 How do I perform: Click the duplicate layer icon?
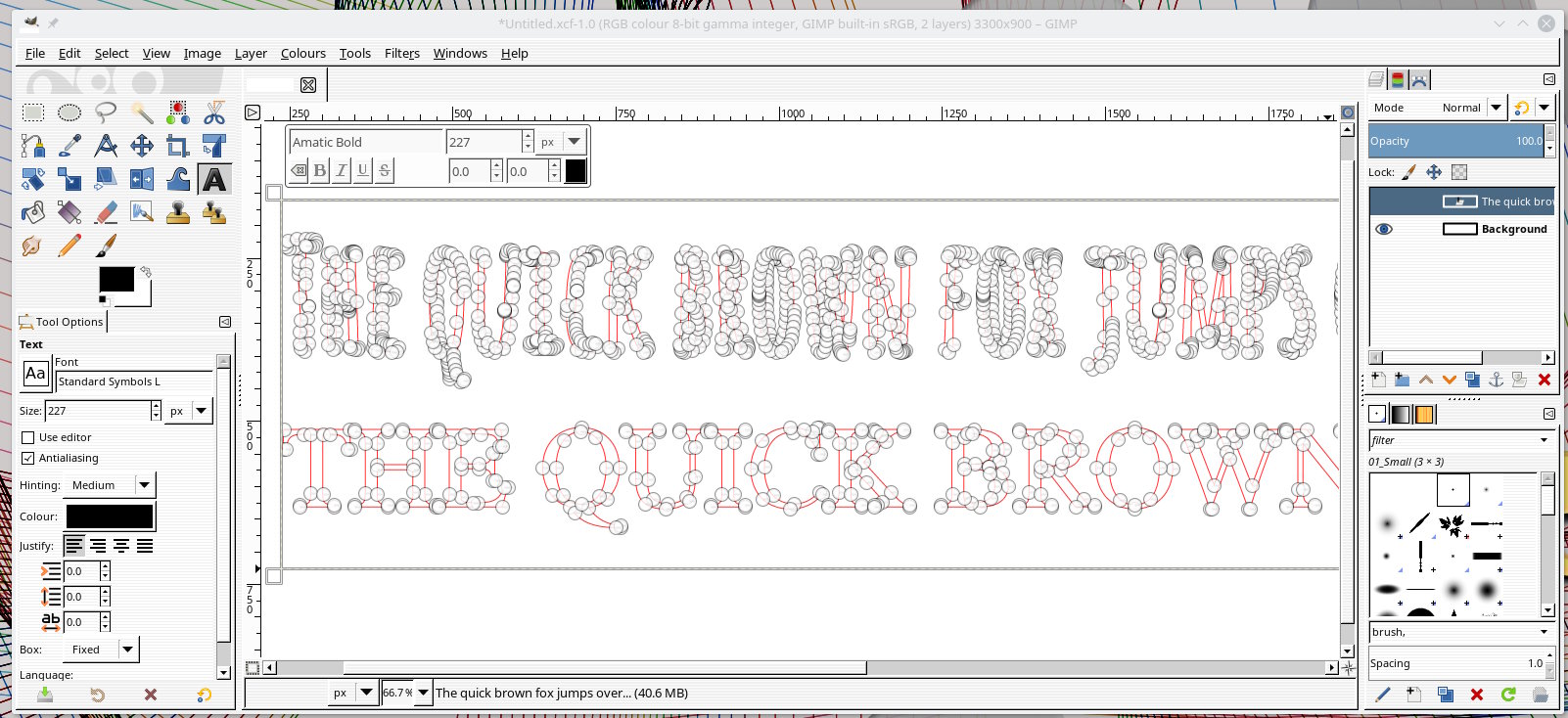tap(1472, 380)
